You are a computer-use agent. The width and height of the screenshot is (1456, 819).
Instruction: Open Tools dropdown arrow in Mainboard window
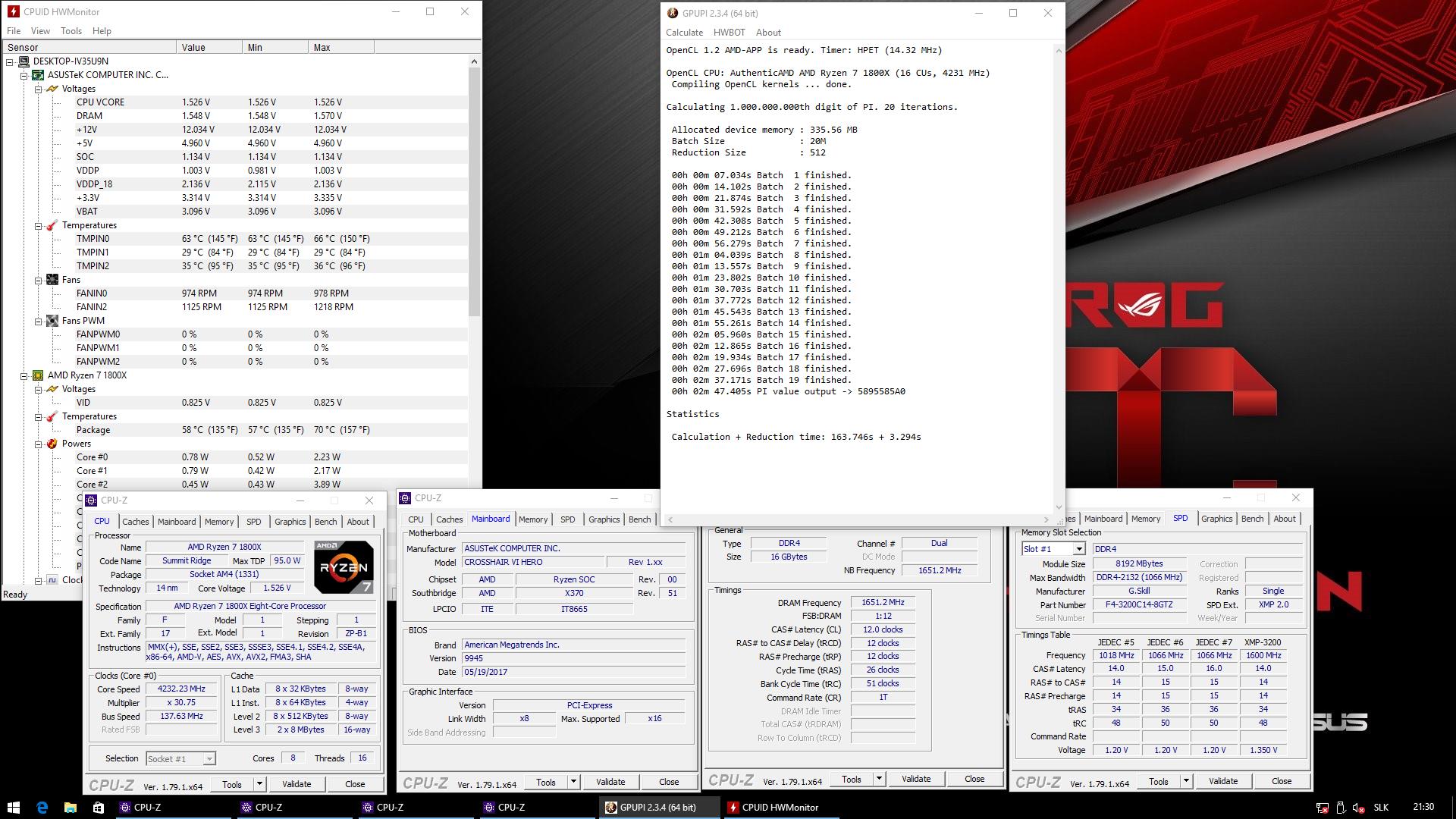(573, 782)
